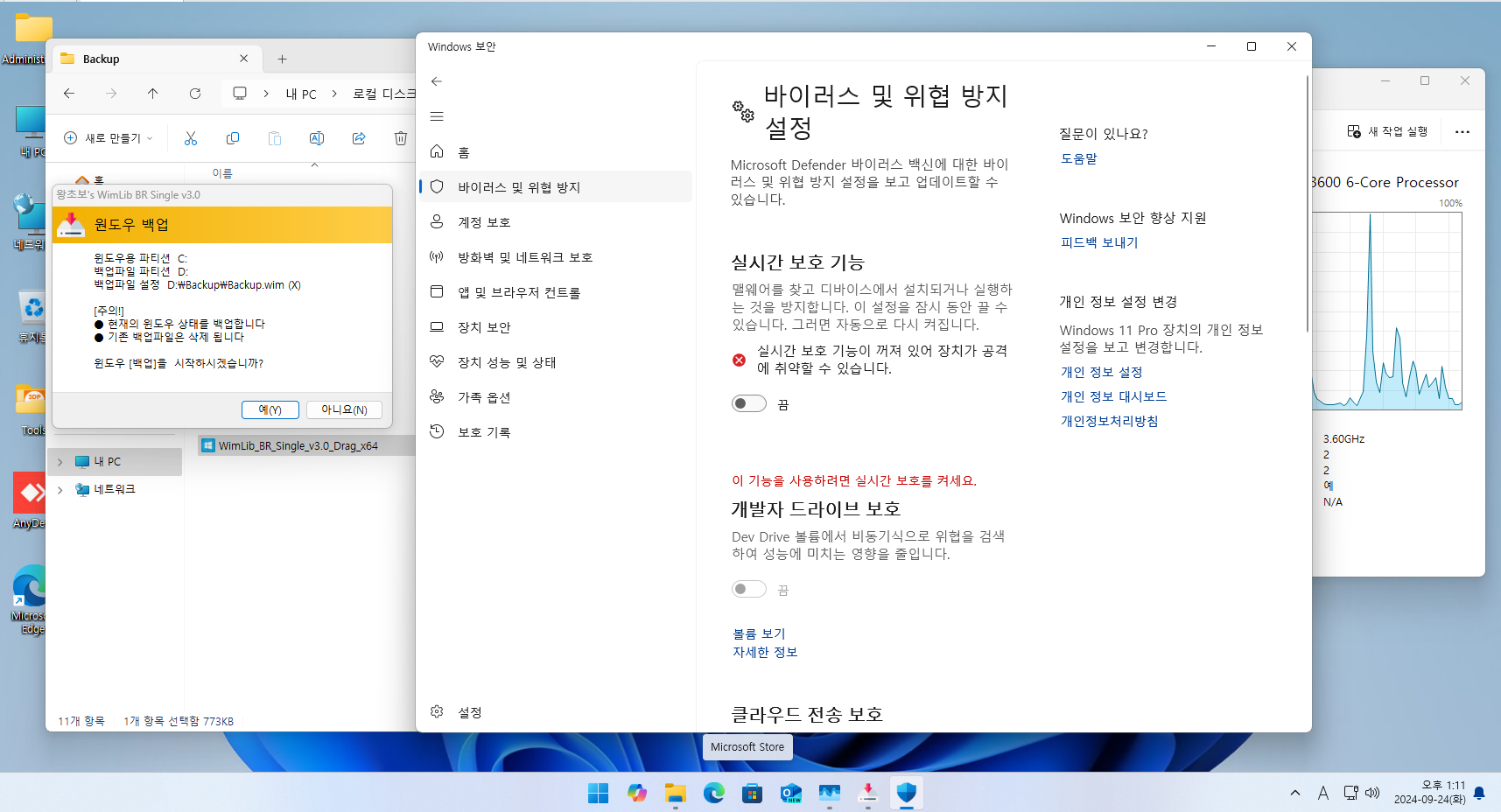This screenshot has height=812, width=1501.
Task: Click 아니오(N) in WimLib backup dialog
Action: (x=344, y=409)
